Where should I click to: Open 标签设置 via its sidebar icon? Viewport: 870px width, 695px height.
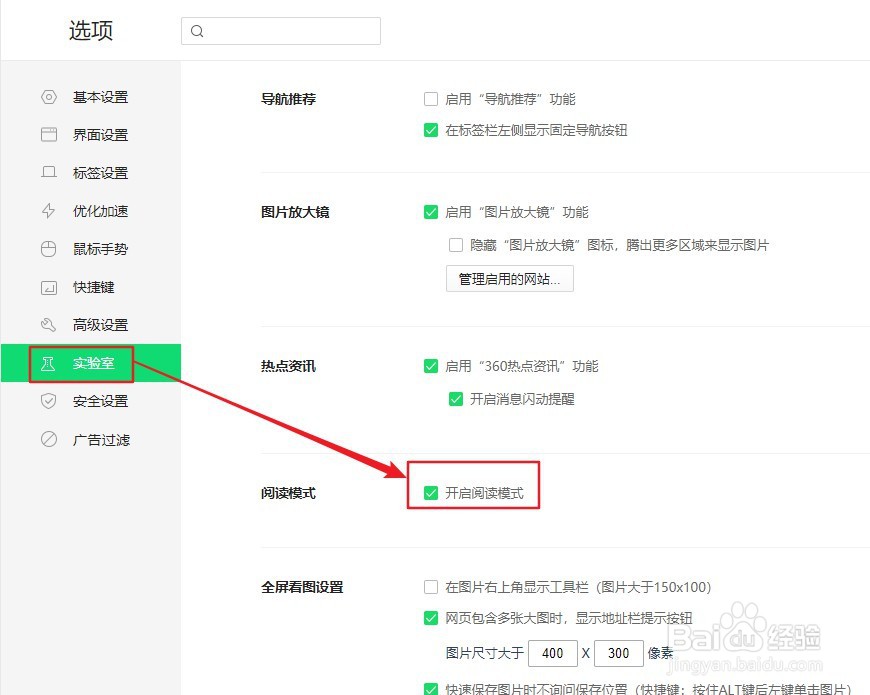pos(48,173)
